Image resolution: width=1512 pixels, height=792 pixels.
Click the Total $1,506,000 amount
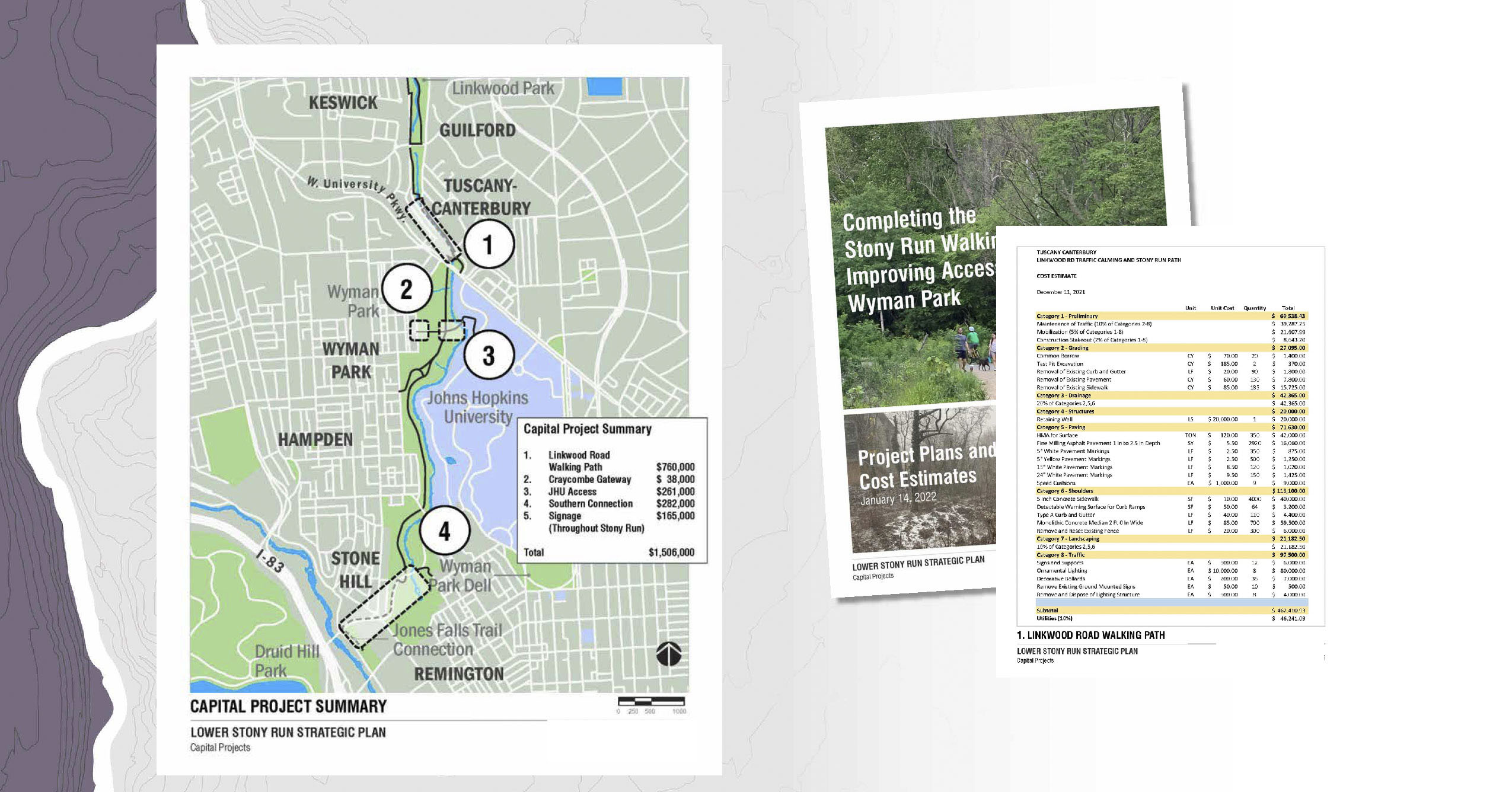671,552
